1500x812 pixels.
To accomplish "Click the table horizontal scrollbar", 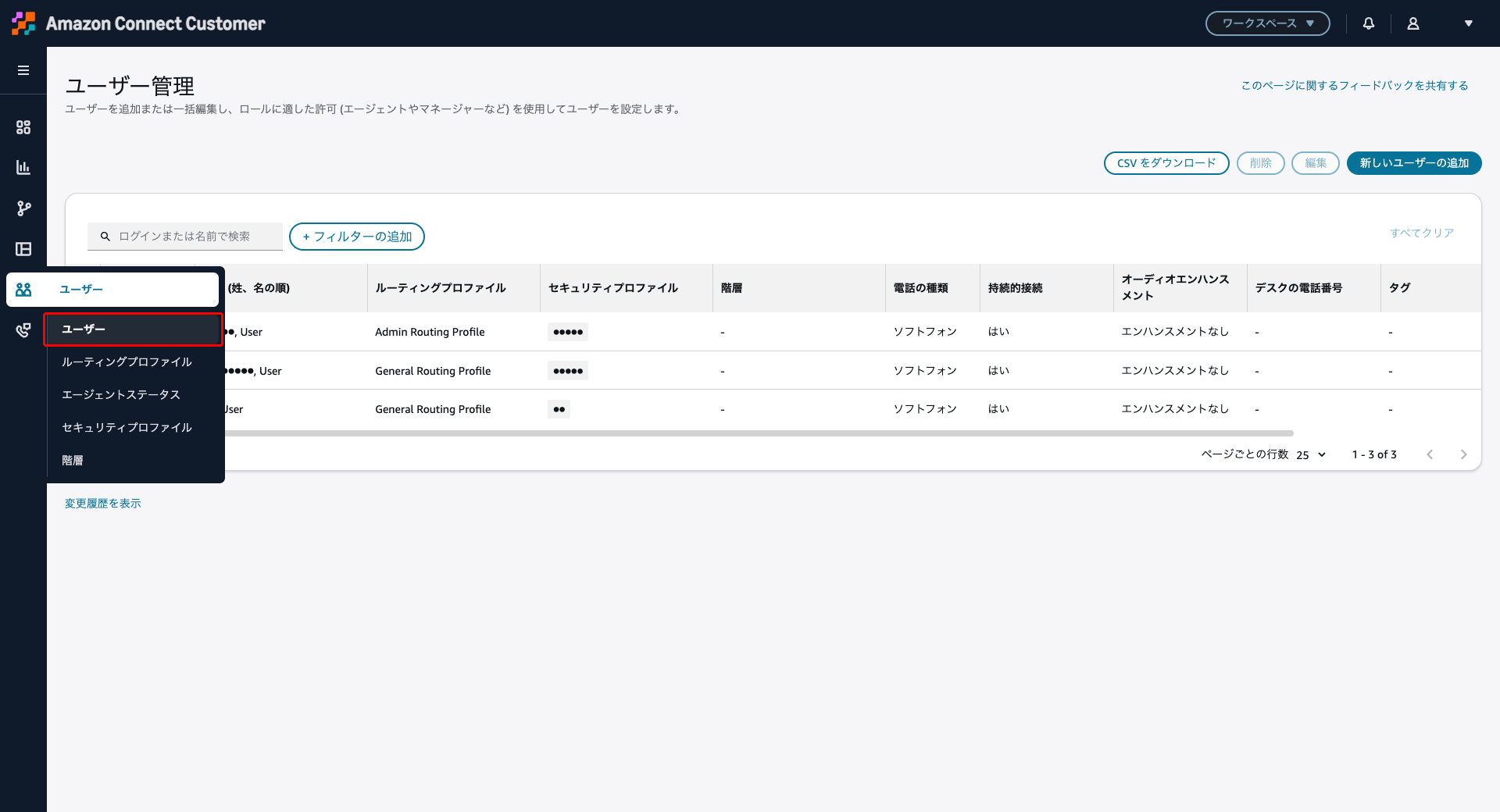I will pyautogui.click(x=758, y=433).
